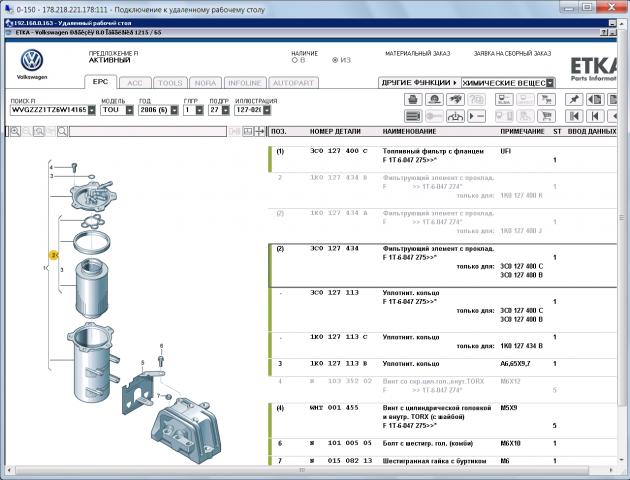Click the printer icon in the toolbar
The width and height of the screenshot is (630, 480).
[x=413, y=99]
